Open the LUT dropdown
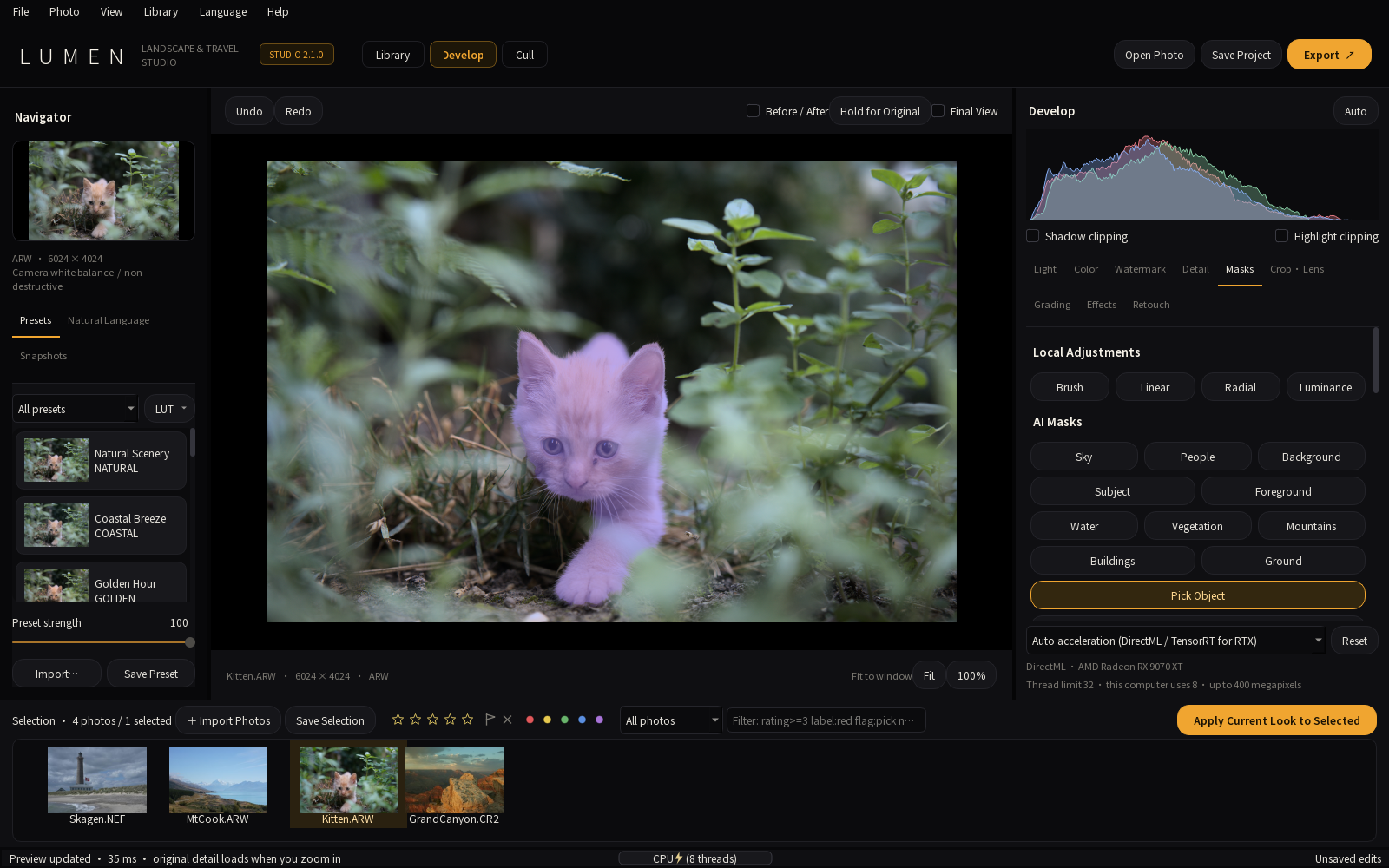 169,409
